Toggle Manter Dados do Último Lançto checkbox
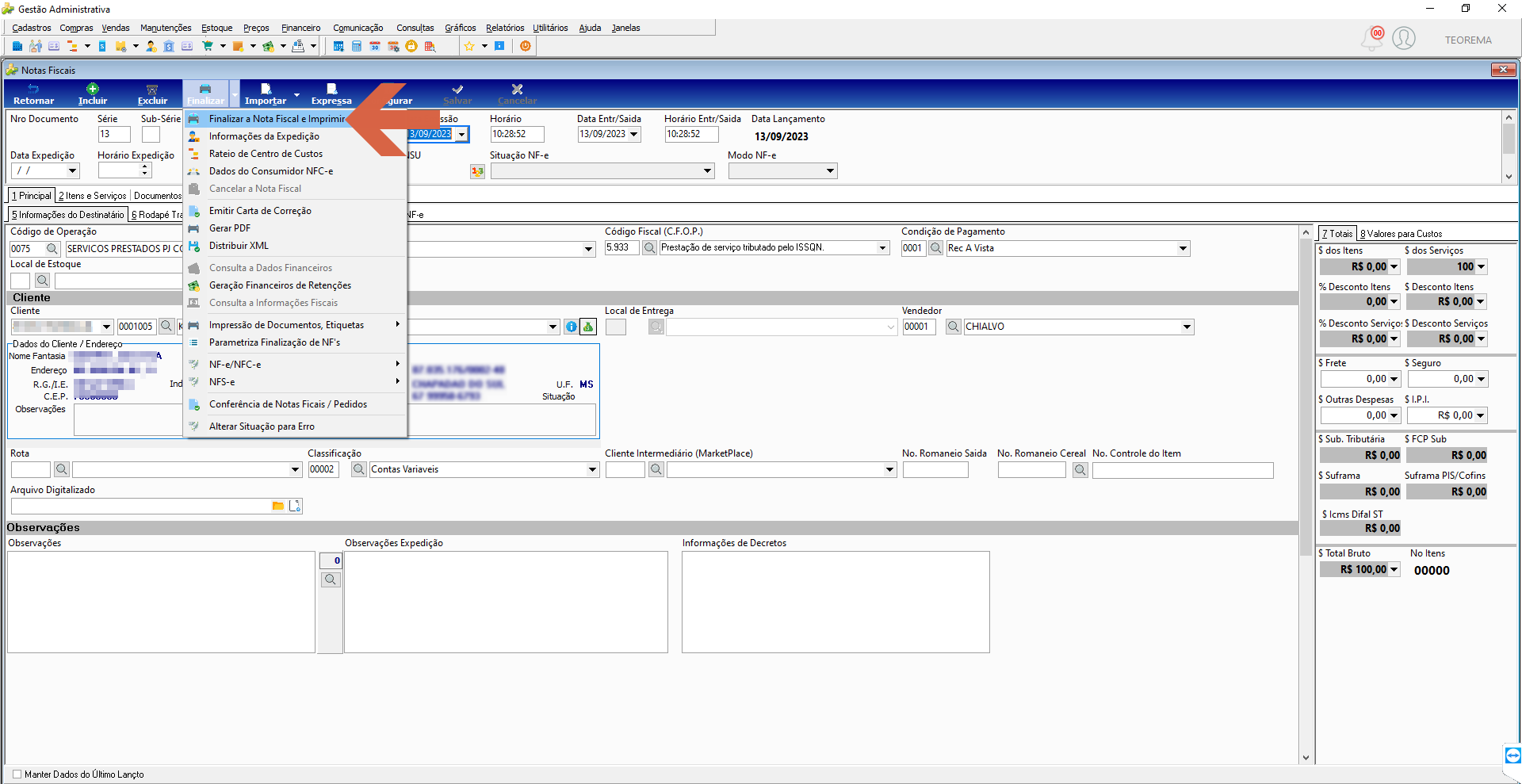The height and width of the screenshot is (784, 1522). click(17, 774)
